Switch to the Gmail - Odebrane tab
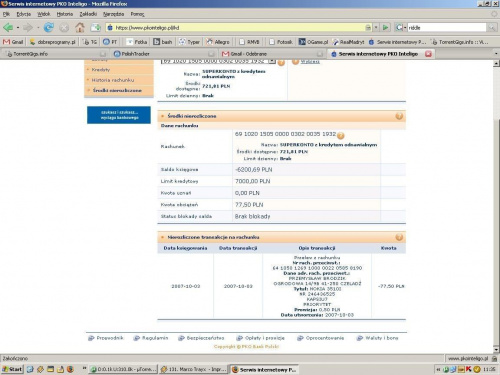Image resolution: width=500 pixels, height=375 pixels. 272,54
